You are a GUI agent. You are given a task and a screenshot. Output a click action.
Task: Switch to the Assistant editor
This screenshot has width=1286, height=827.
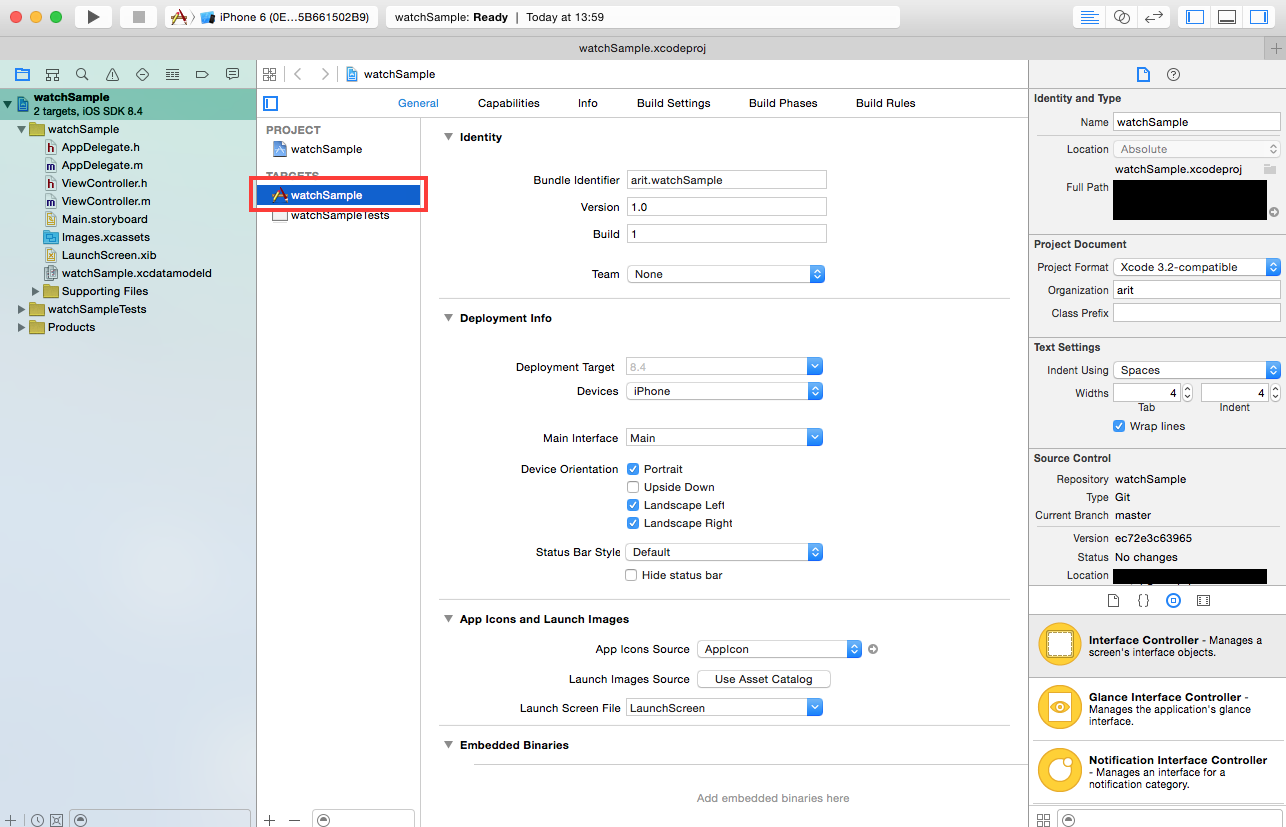click(1121, 17)
